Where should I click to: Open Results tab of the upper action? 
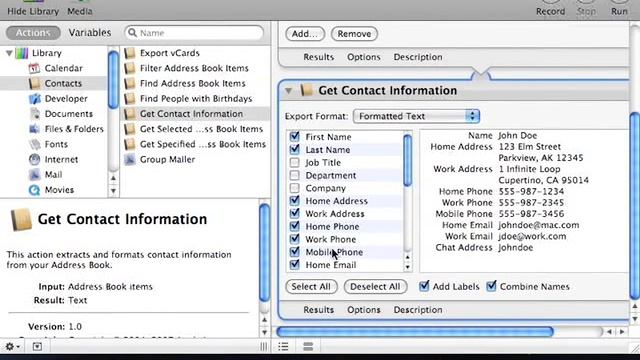[318, 57]
